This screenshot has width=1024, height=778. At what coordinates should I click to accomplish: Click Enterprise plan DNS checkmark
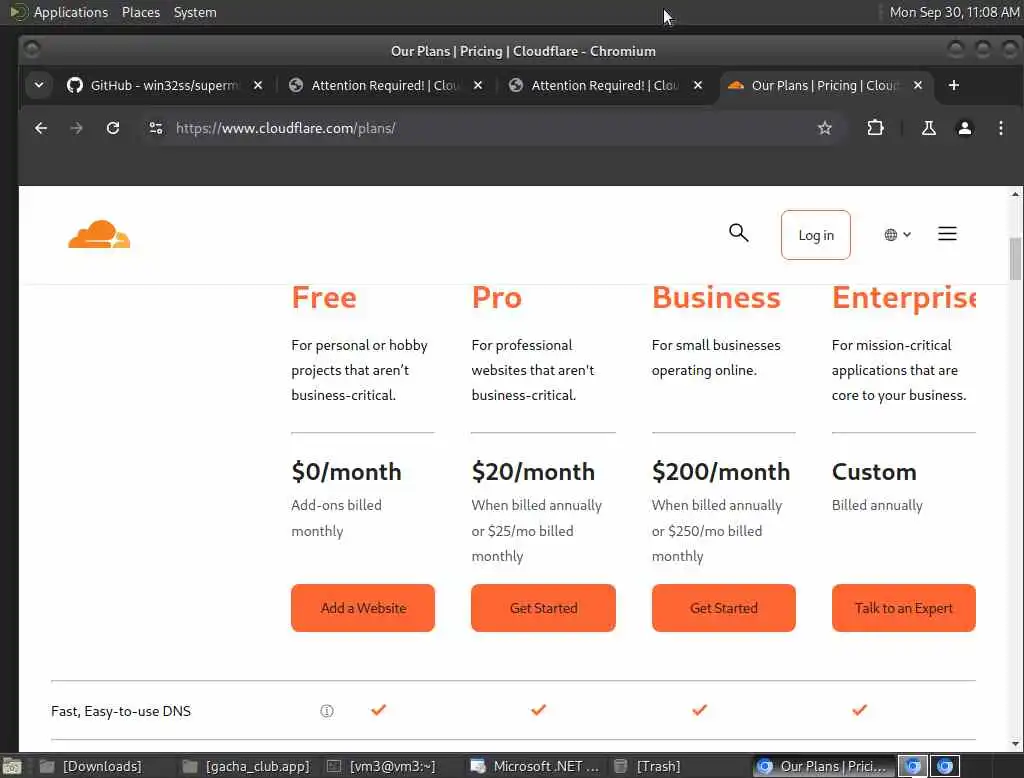tap(859, 709)
